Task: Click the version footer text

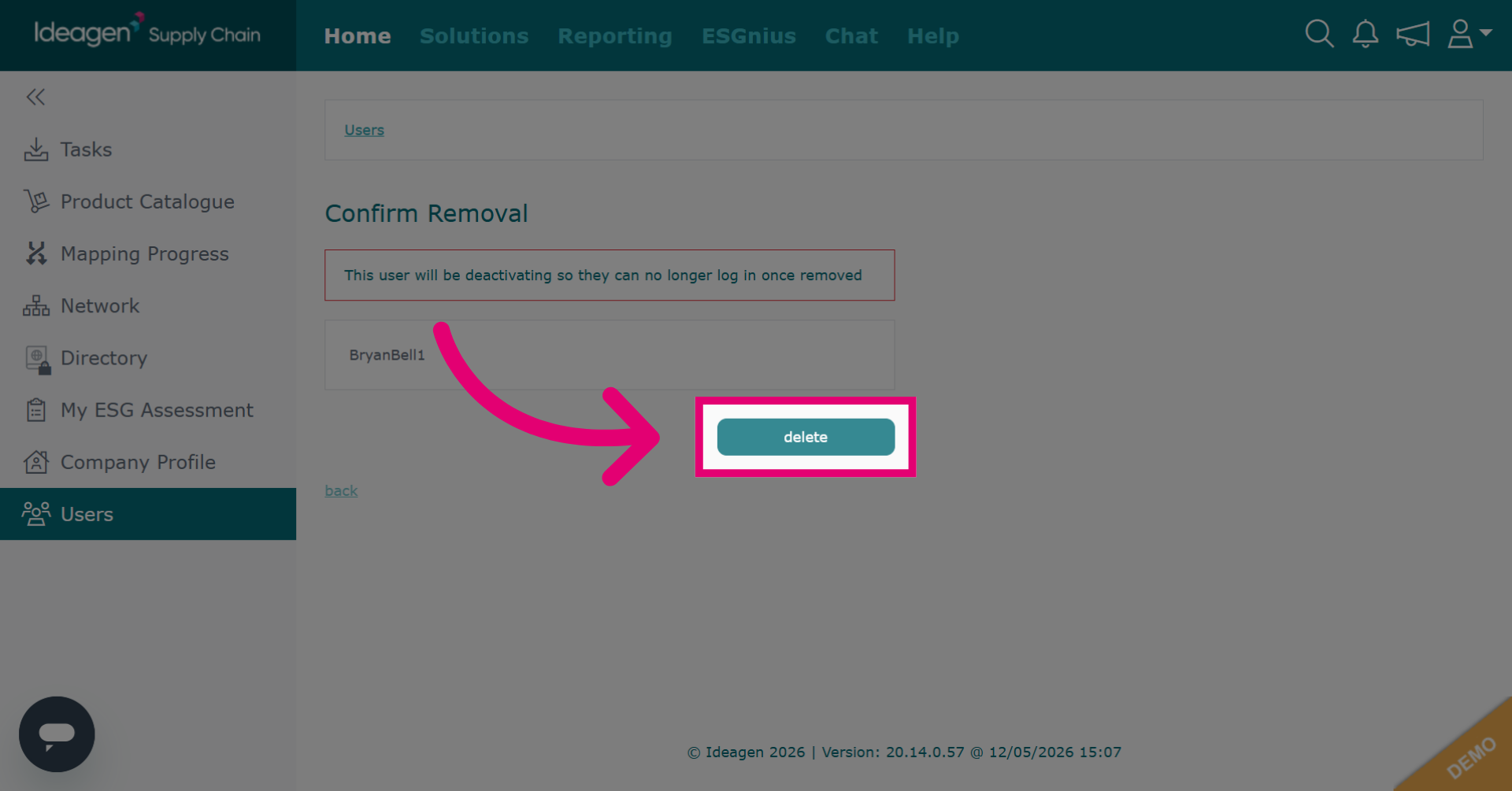Action: tap(904, 752)
